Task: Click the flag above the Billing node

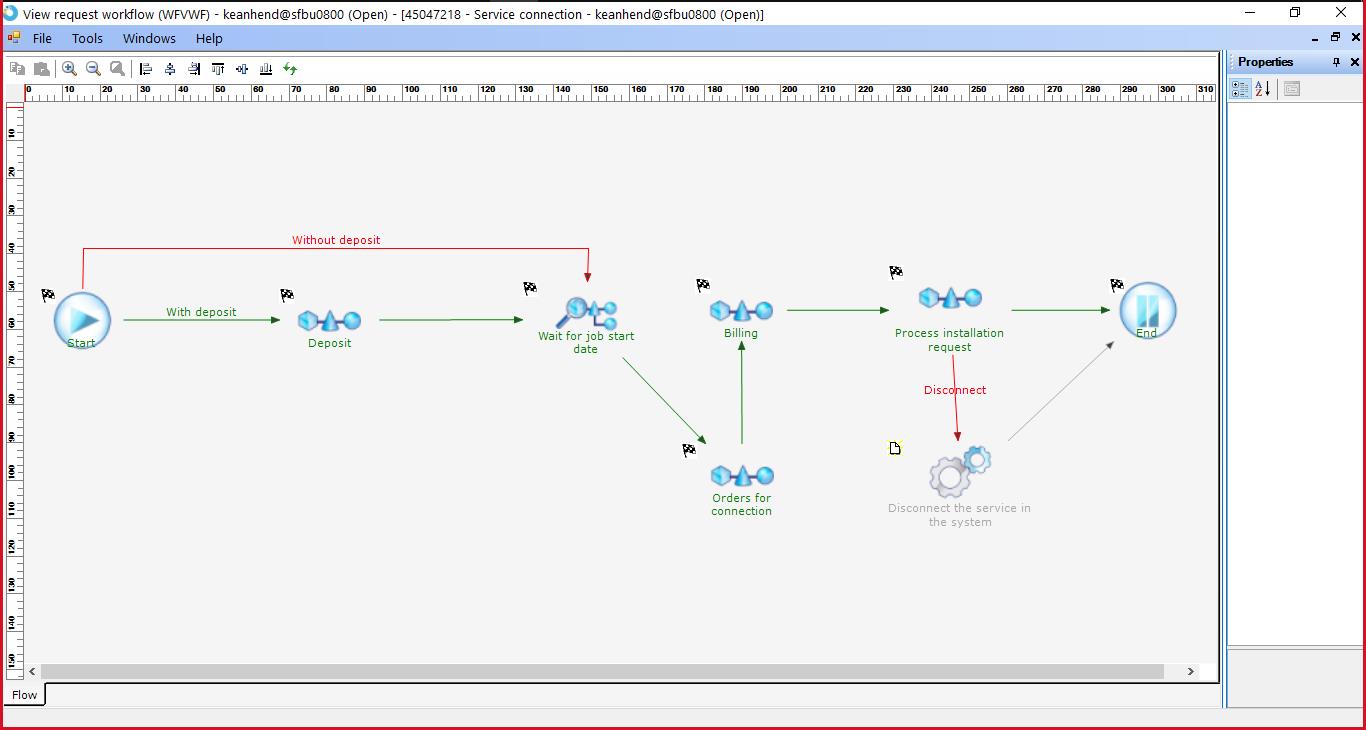Action: 703,285
